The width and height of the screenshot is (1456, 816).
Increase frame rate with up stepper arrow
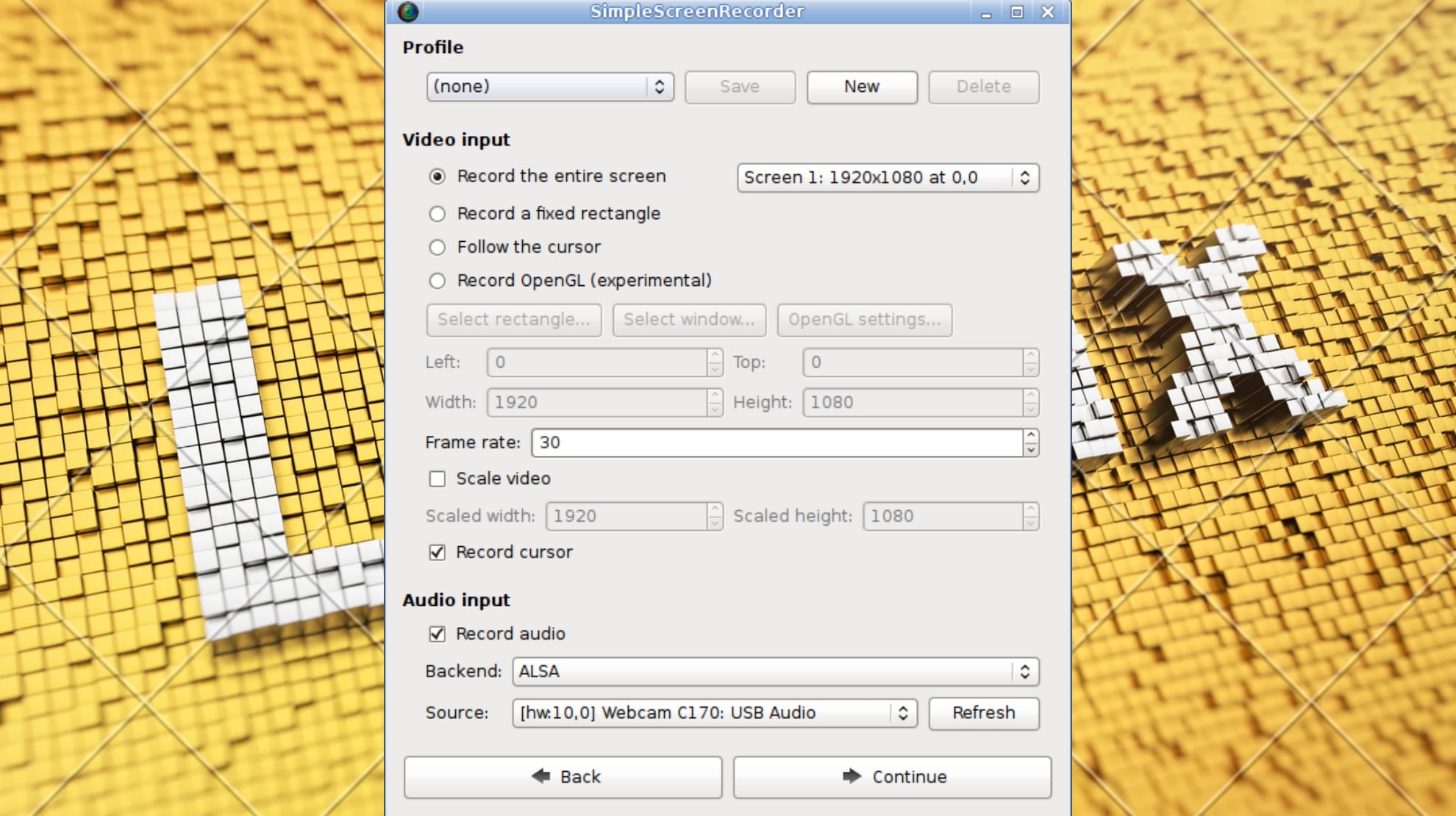1031,436
